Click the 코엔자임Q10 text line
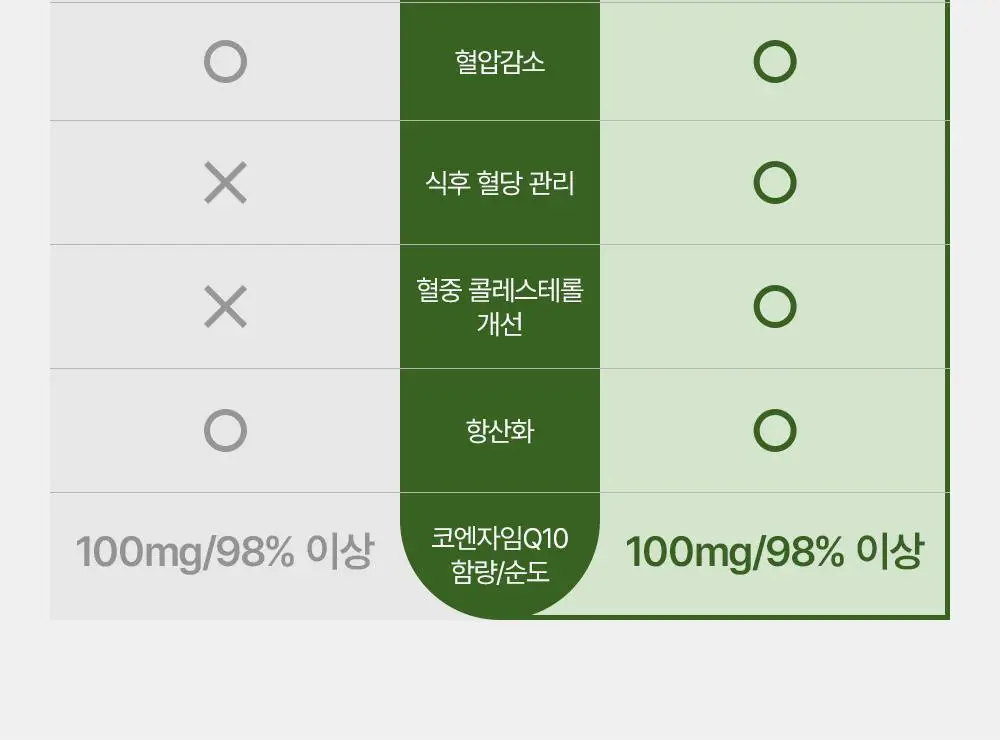 coord(500,538)
